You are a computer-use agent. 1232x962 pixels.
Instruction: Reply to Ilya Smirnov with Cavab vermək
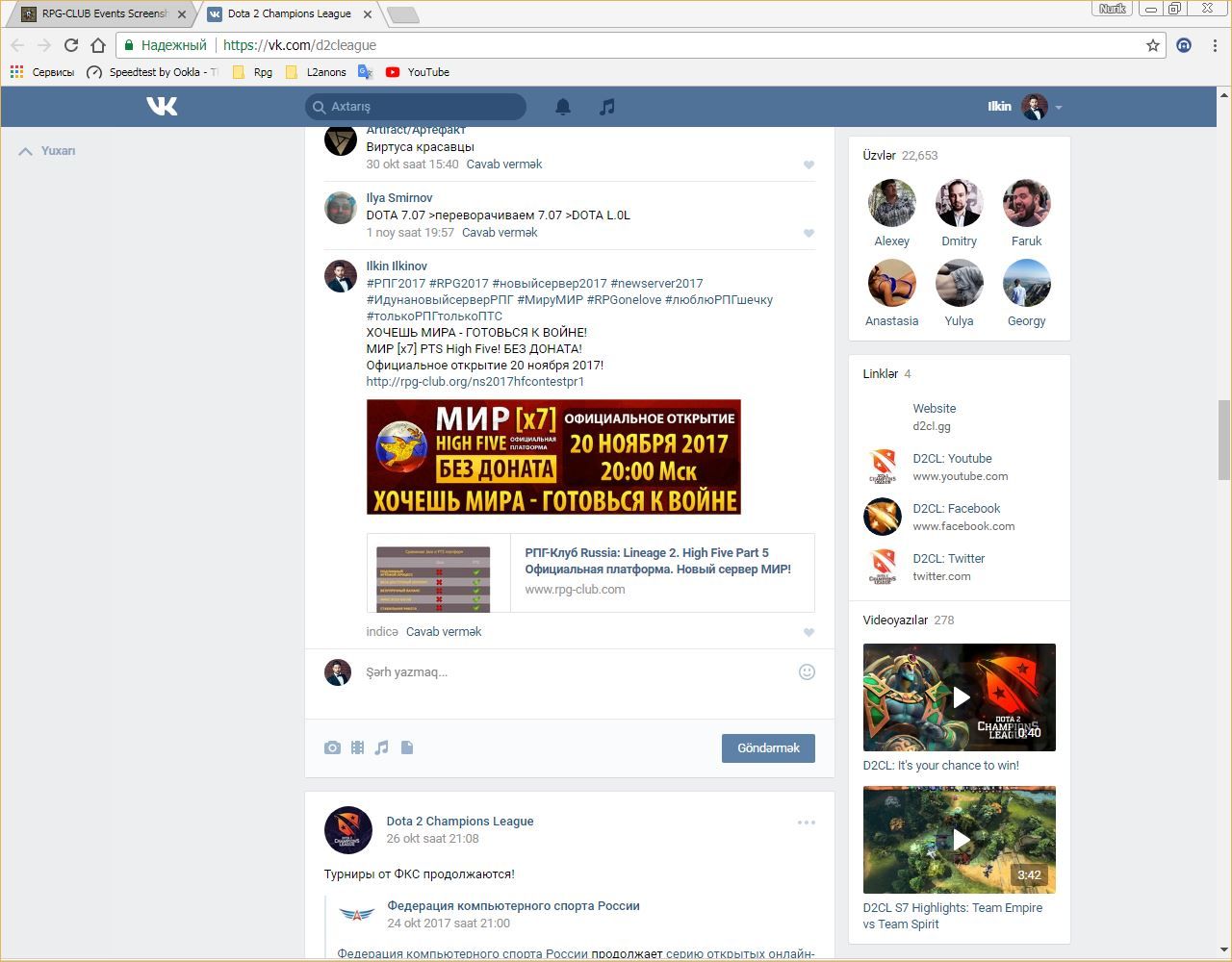pyautogui.click(x=500, y=233)
